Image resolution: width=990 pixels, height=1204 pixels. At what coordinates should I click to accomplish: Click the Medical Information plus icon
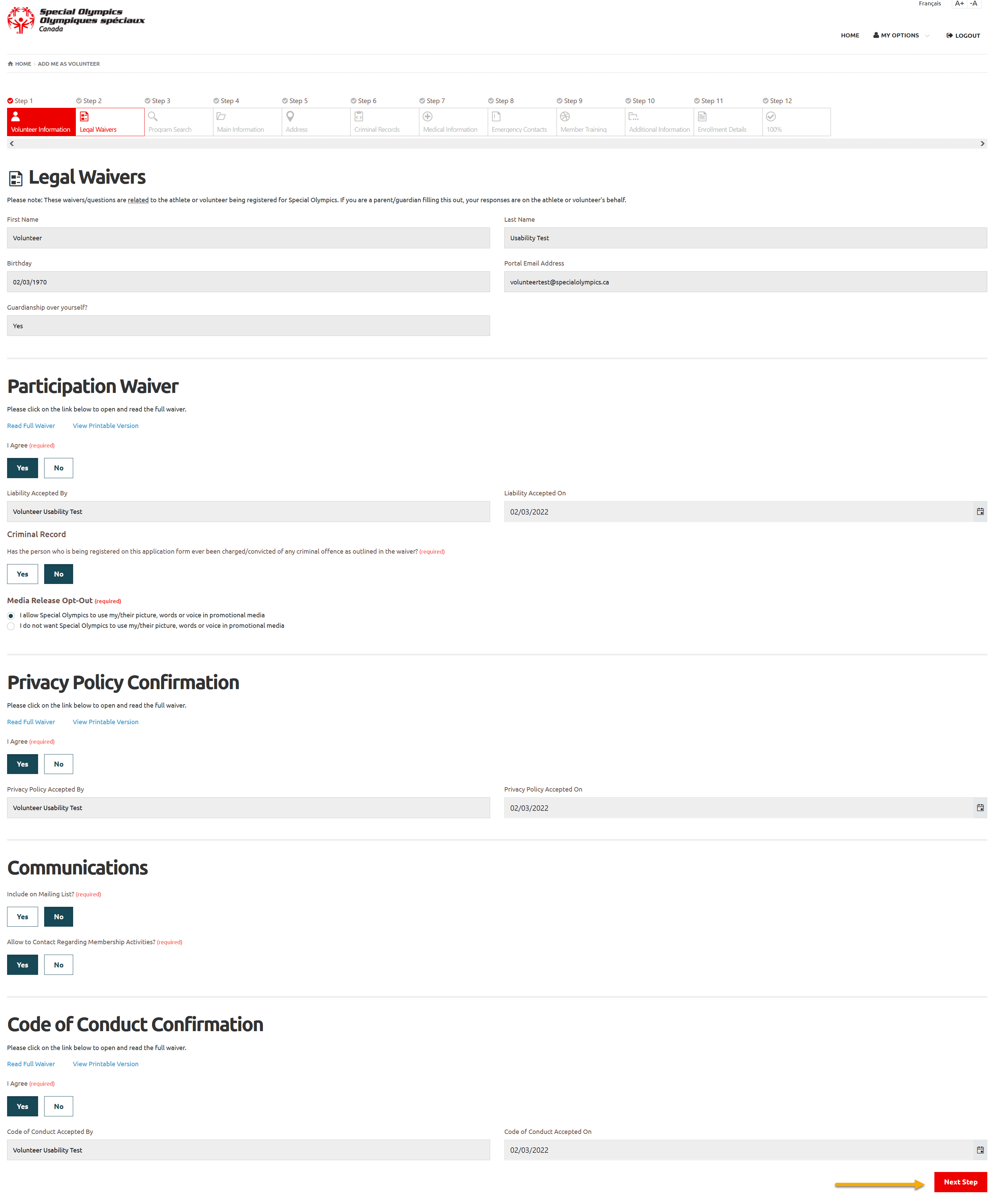click(x=428, y=116)
